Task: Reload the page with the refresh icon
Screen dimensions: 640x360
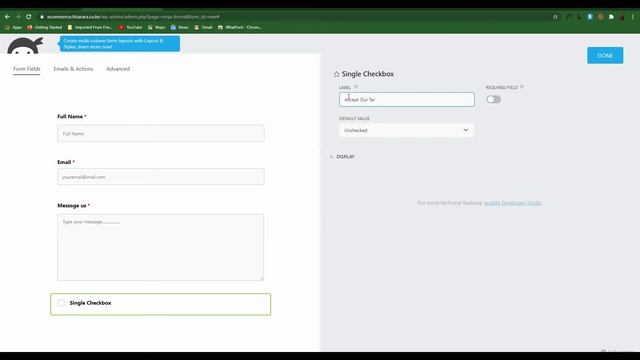Action: point(29,17)
